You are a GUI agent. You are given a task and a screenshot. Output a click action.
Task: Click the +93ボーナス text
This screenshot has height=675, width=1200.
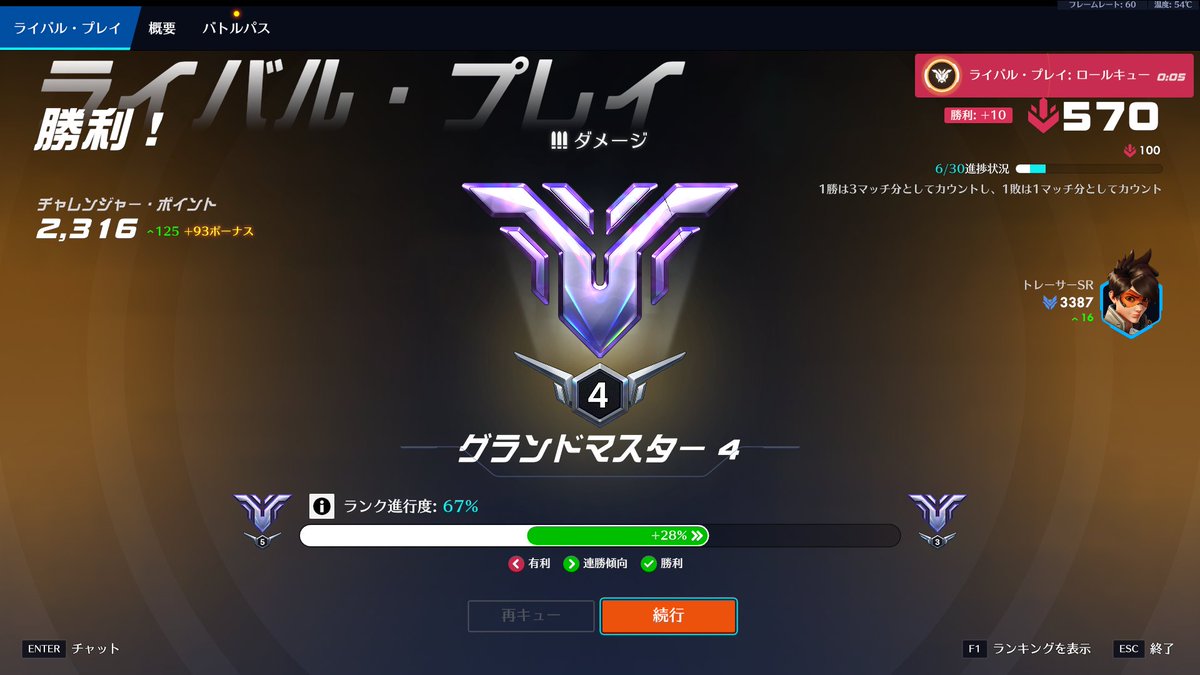coord(219,232)
